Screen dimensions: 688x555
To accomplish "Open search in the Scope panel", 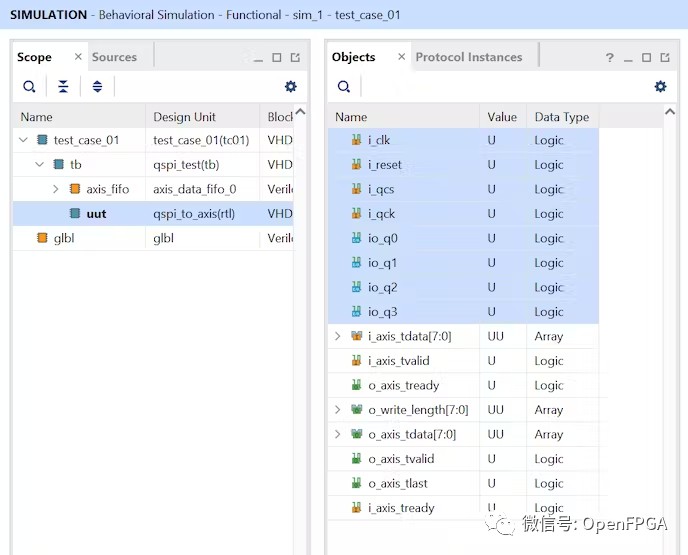I will coord(29,86).
